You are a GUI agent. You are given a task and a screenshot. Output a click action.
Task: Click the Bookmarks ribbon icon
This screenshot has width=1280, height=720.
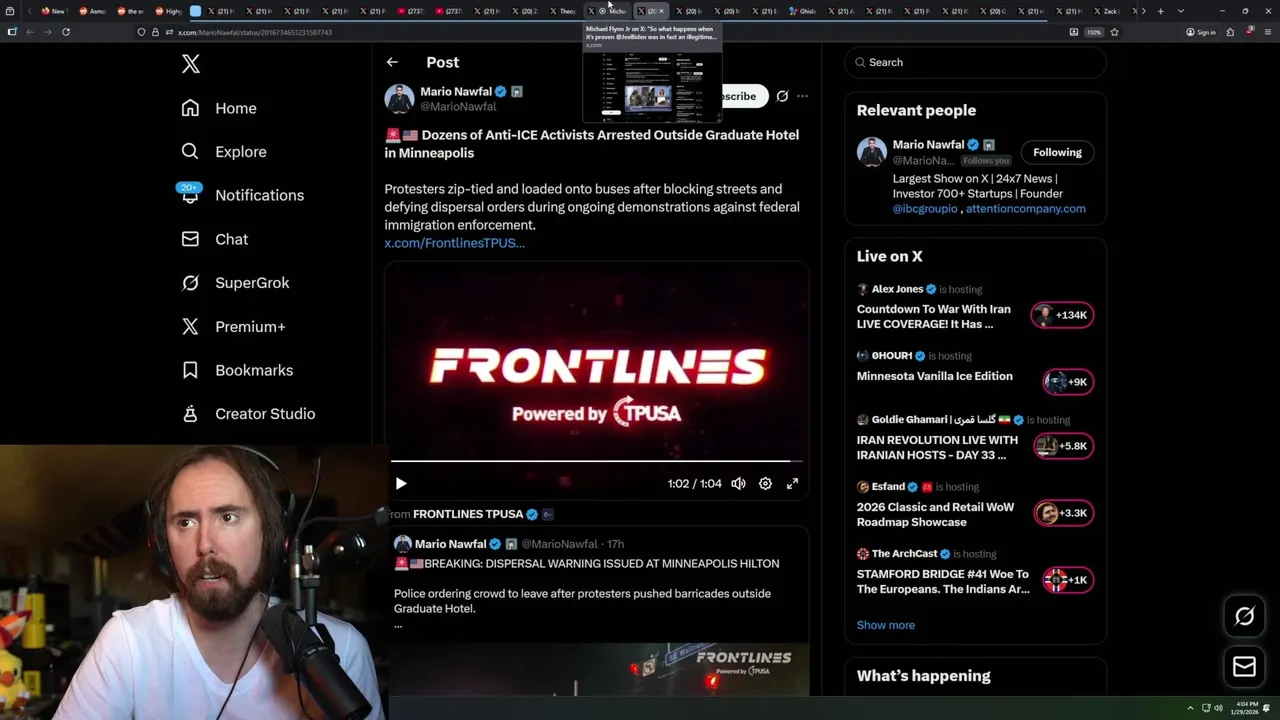click(x=190, y=370)
